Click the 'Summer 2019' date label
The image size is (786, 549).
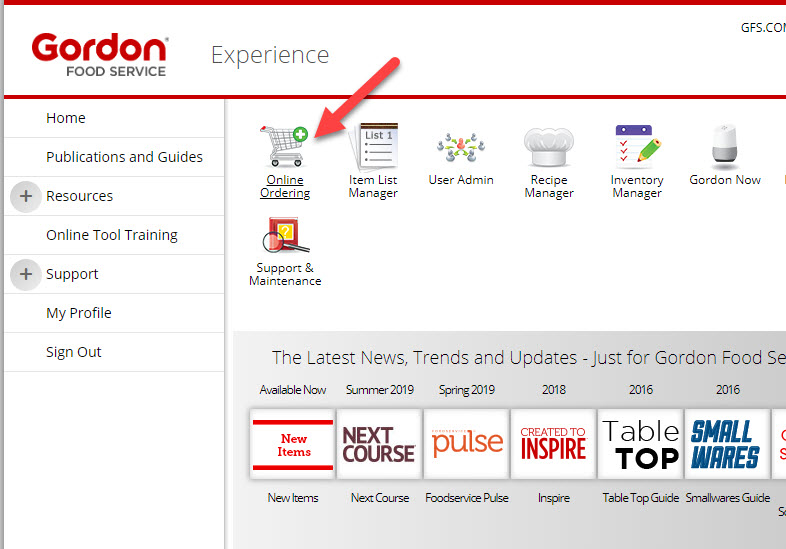coord(380,390)
